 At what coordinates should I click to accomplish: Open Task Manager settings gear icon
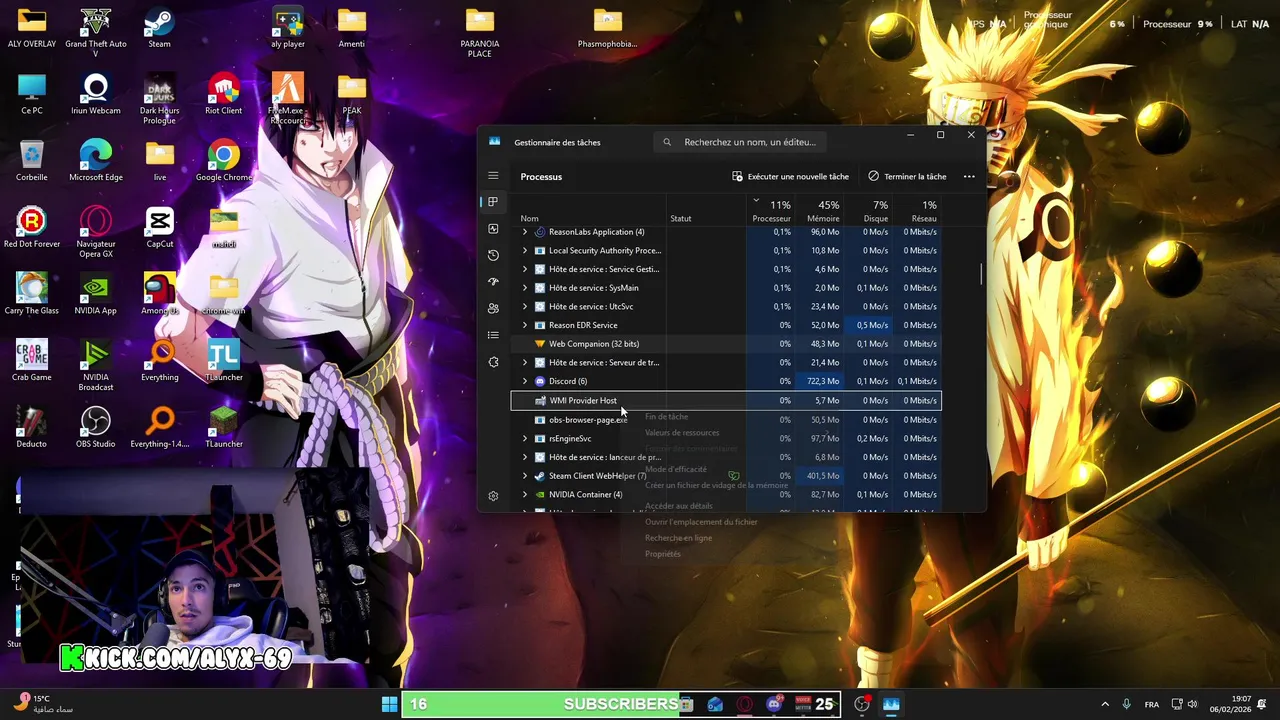pos(493,496)
